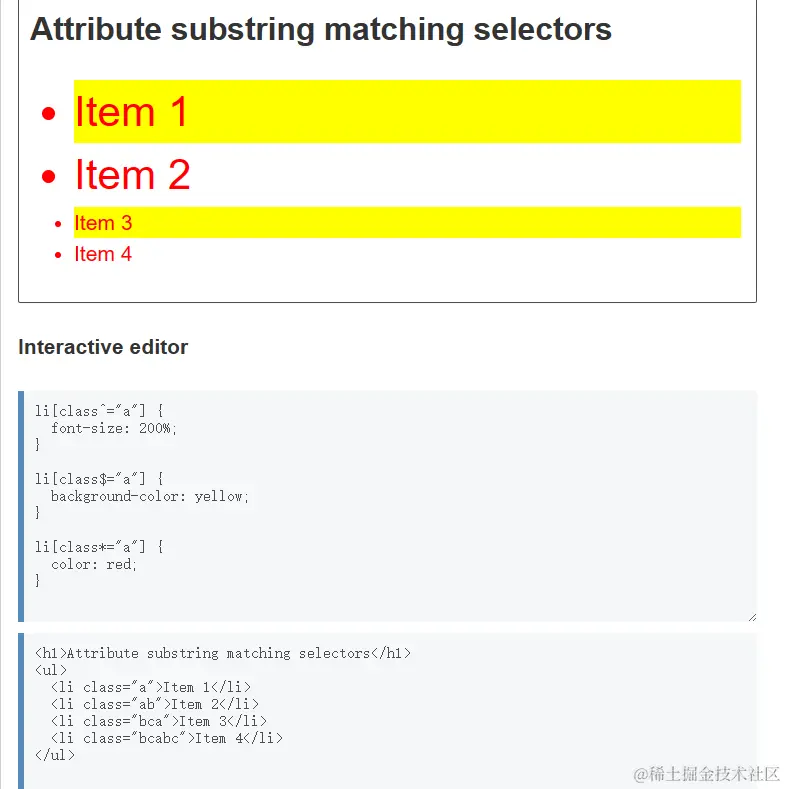Viewport: 786px width, 789px height.
Task: Click the yellow-highlighted "Item 3" text
Action: pos(103,223)
